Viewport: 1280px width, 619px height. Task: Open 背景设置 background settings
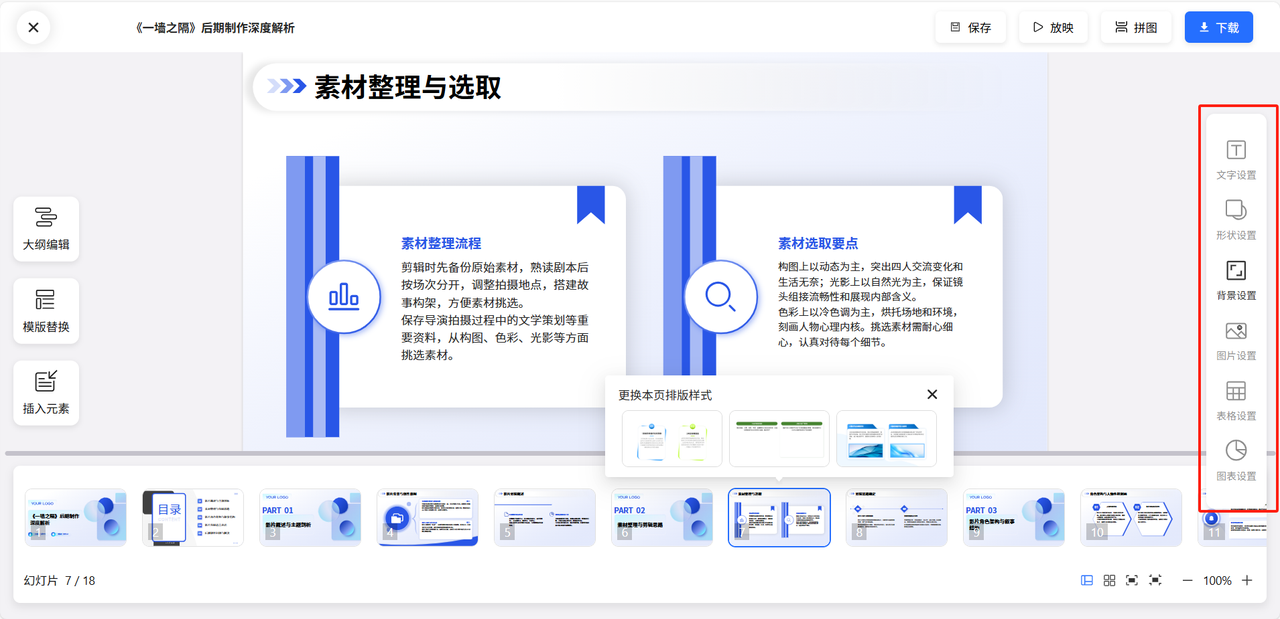[x=1236, y=280]
